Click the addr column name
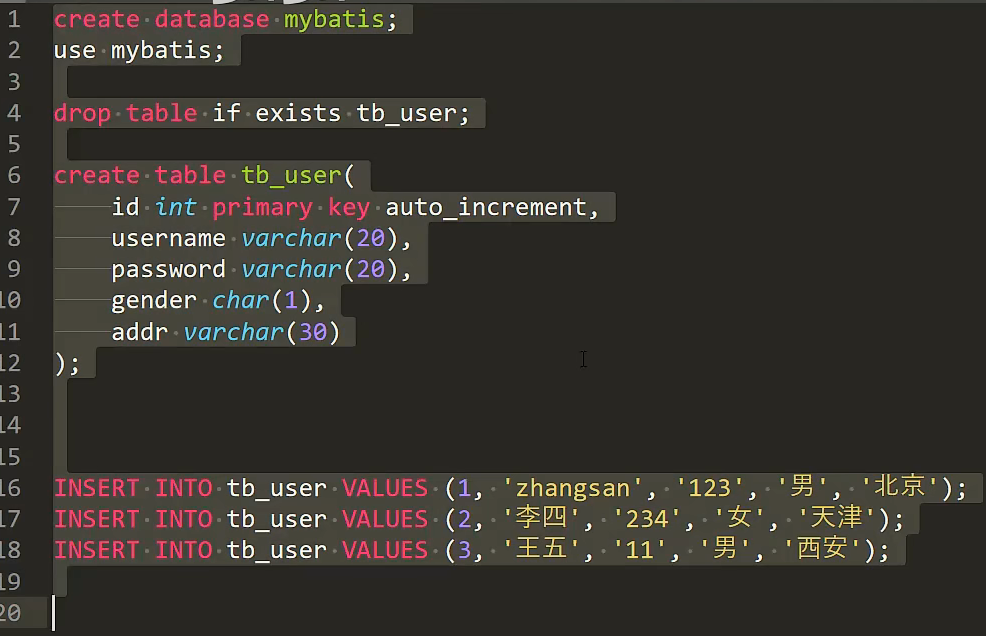The height and width of the screenshot is (636, 986). [139, 332]
